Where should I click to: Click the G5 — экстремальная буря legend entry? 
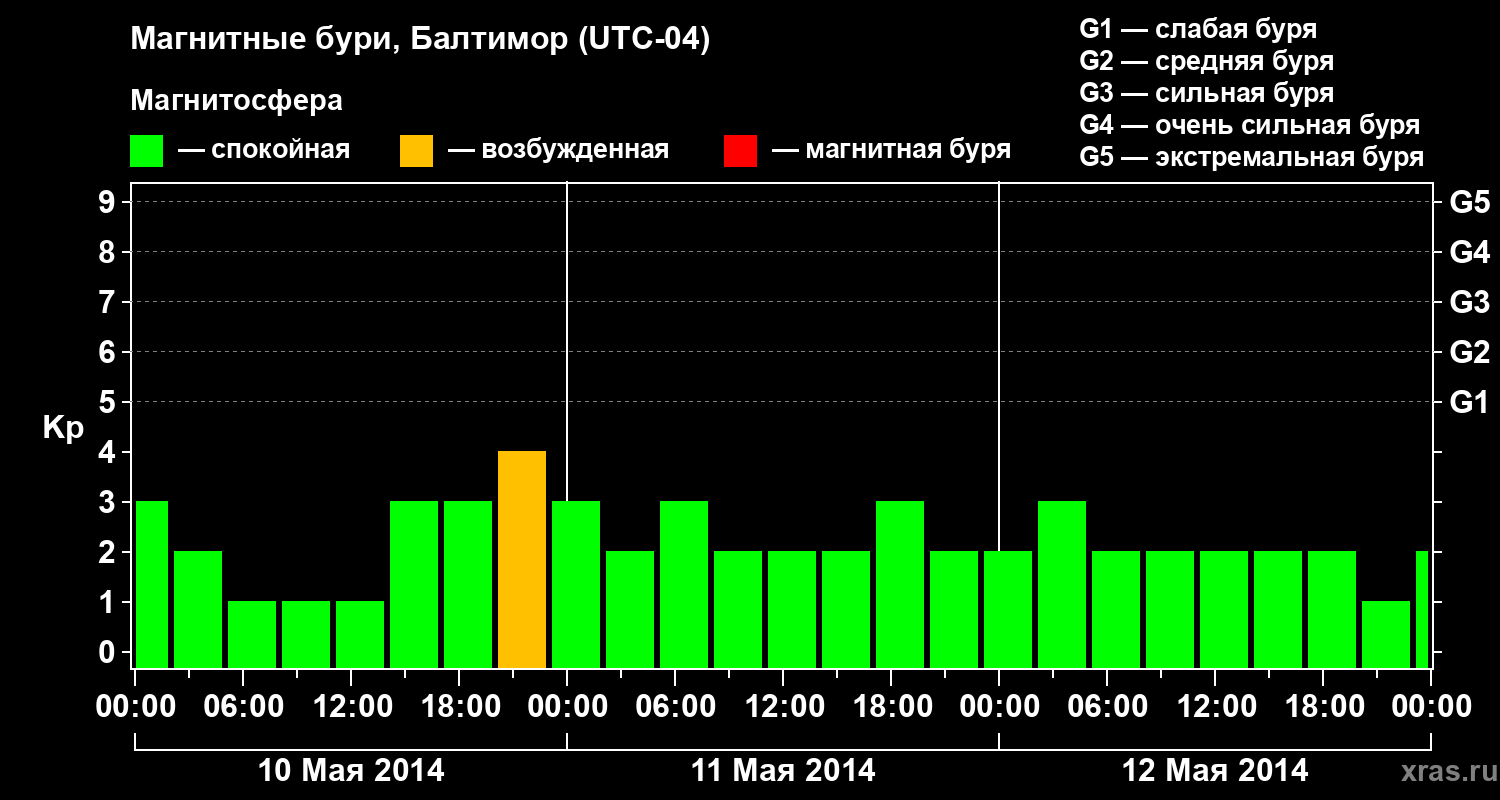point(1252,157)
